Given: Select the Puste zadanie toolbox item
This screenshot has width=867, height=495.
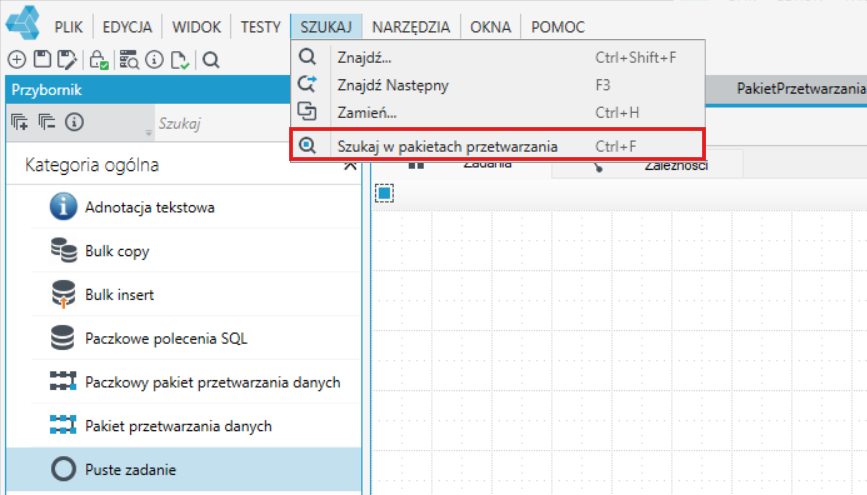Looking at the screenshot, I should [x=184, y=470].
